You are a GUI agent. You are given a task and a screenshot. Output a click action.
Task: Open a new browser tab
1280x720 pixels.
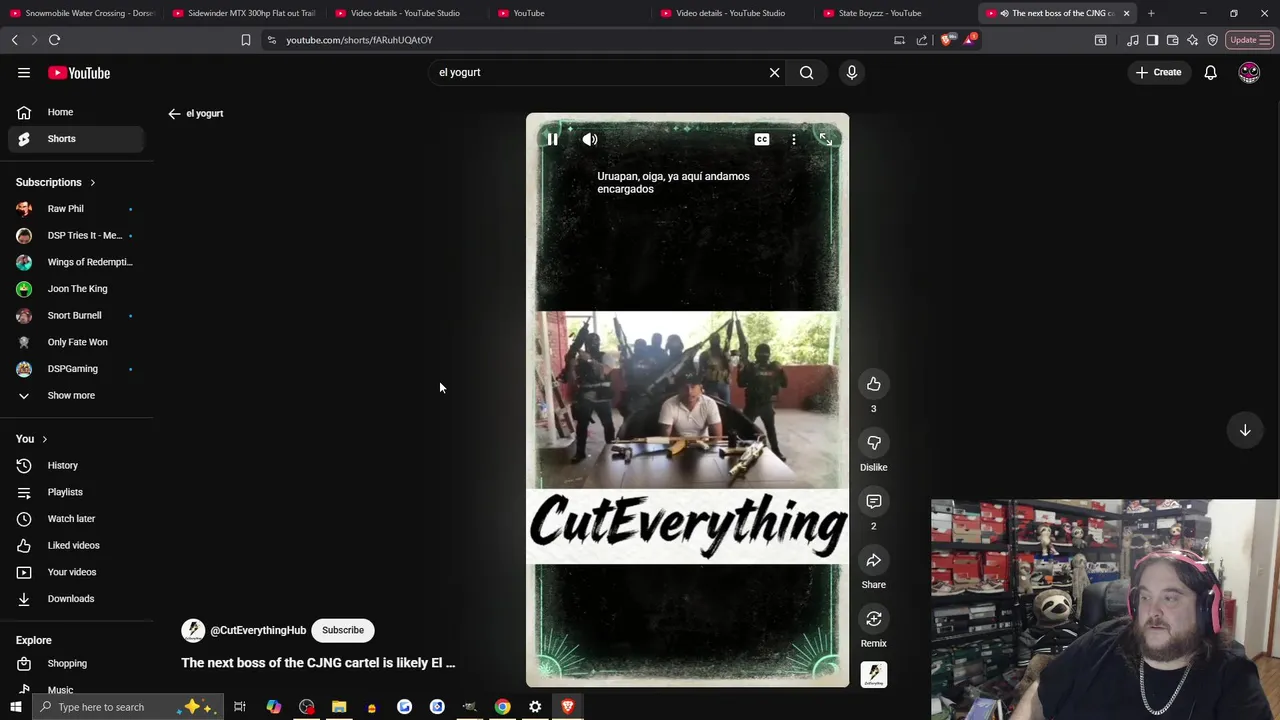[1151, 13]
